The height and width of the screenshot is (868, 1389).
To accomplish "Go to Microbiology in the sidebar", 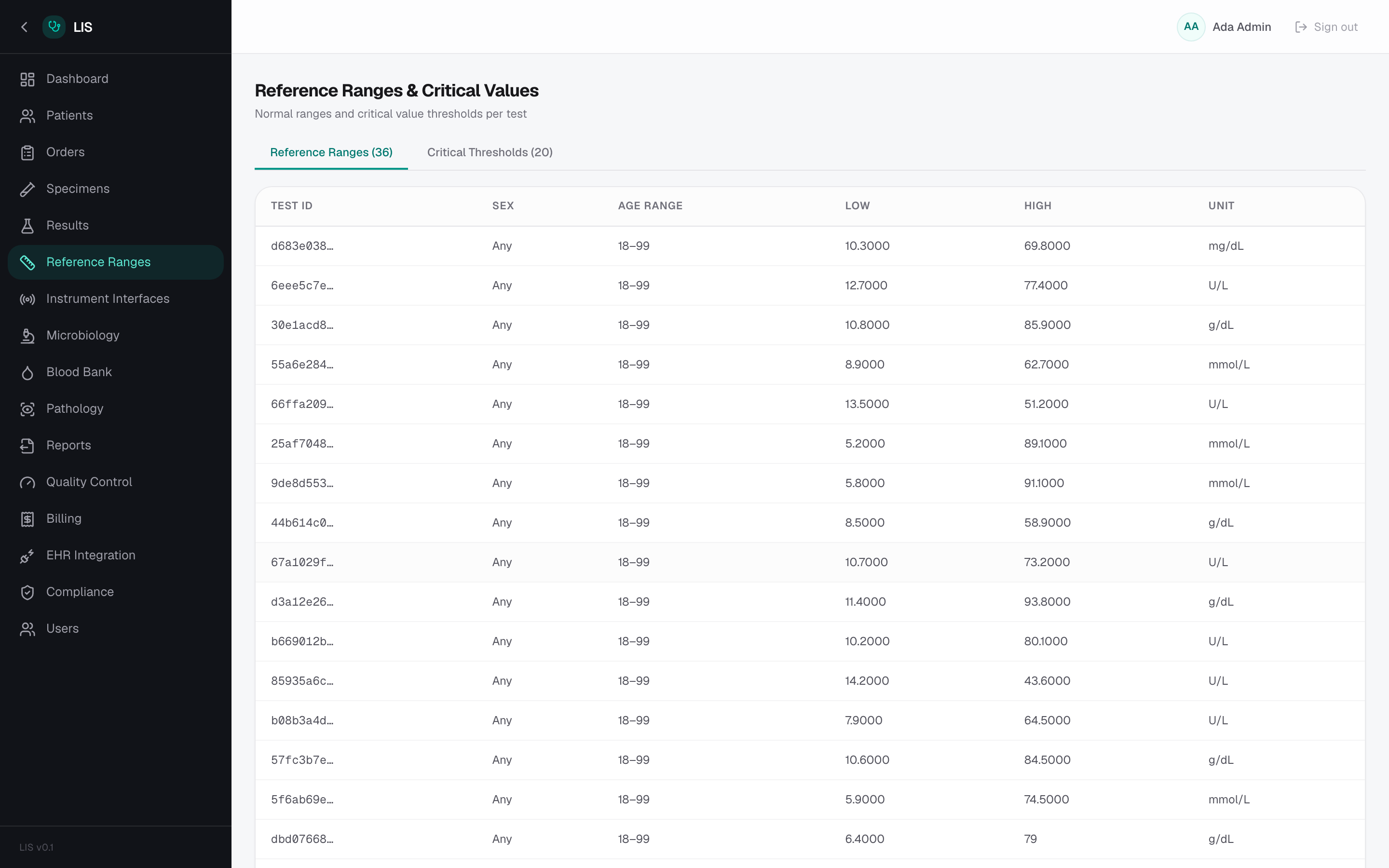I will point(115,336).
